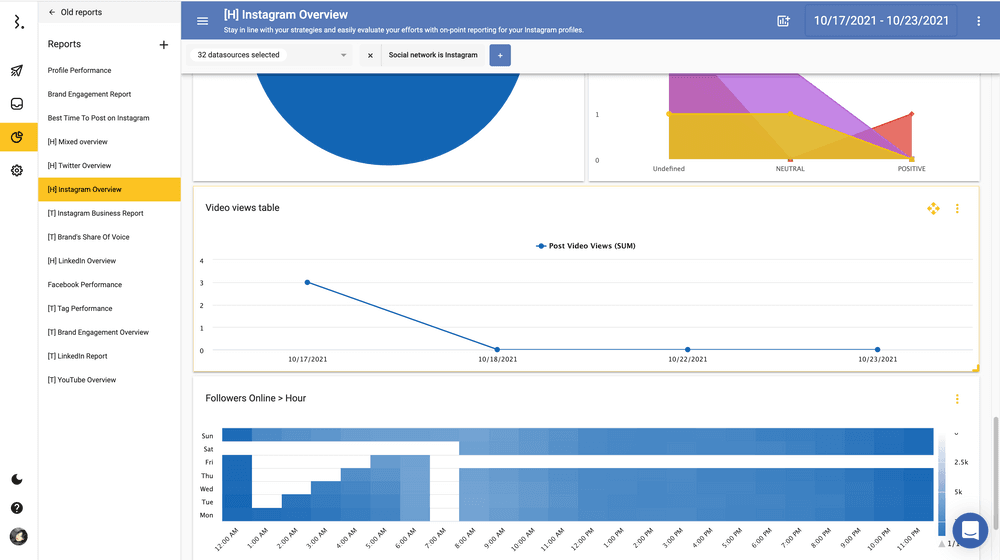Image resolution: width=1000 pixels, height=560 pixels.
Task: Open the help question mark icon
Action: point(17,508)
